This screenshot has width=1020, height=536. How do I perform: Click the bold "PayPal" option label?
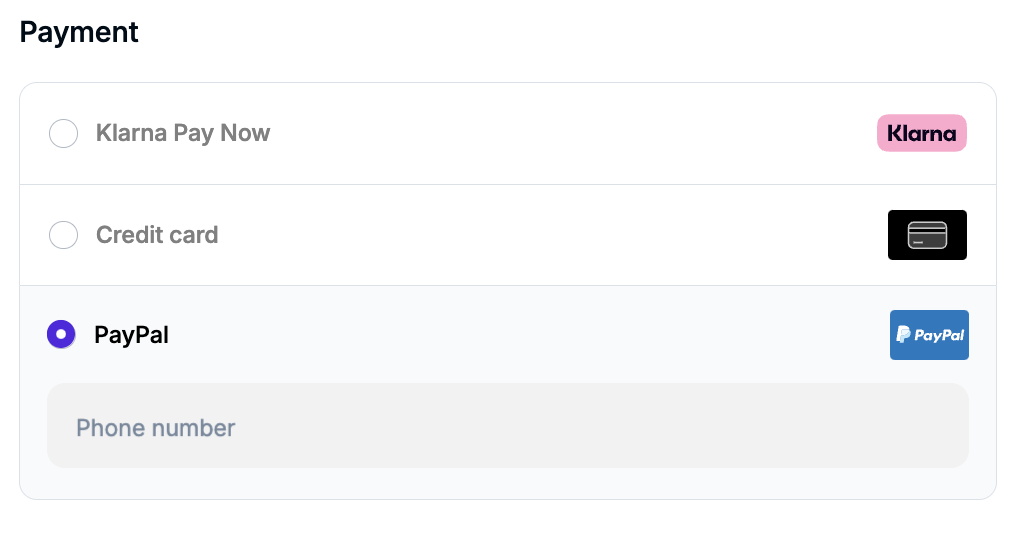tap(131, 335)
